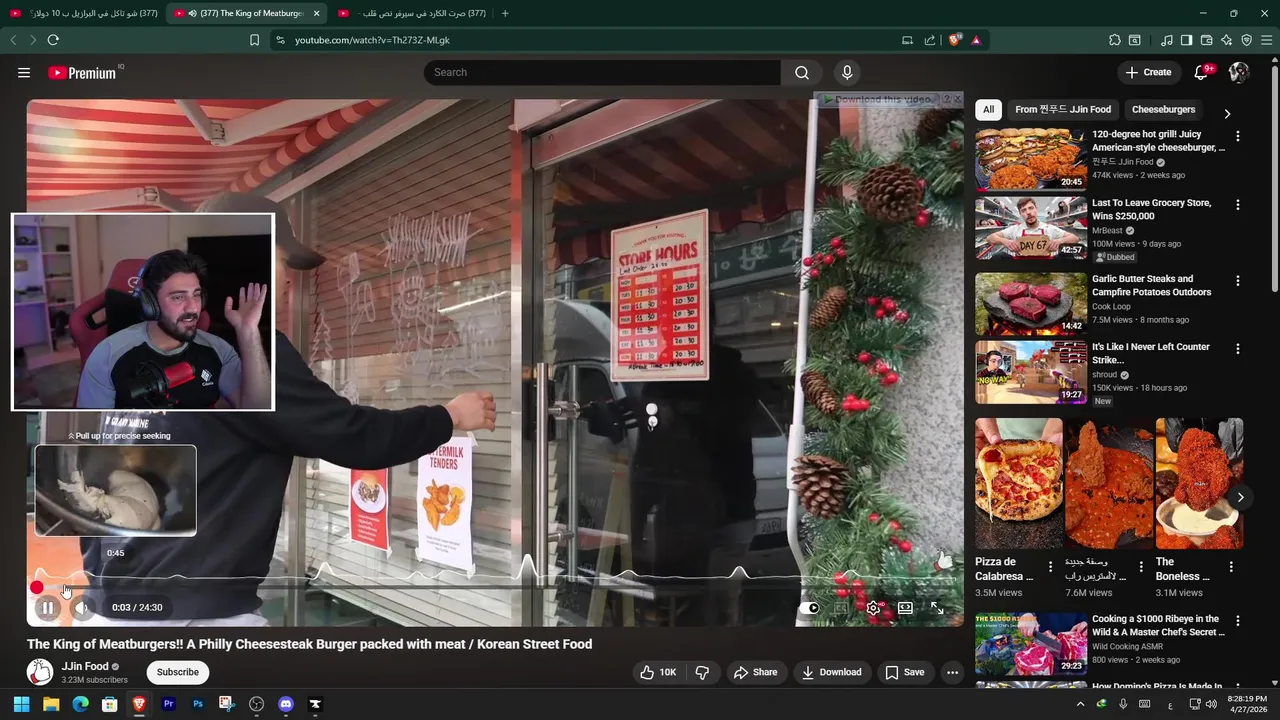The height and width of the screenshot is (720, 1280).
Task: Open more options for 120-degree hot grill video
Action: click(1238, 136)
